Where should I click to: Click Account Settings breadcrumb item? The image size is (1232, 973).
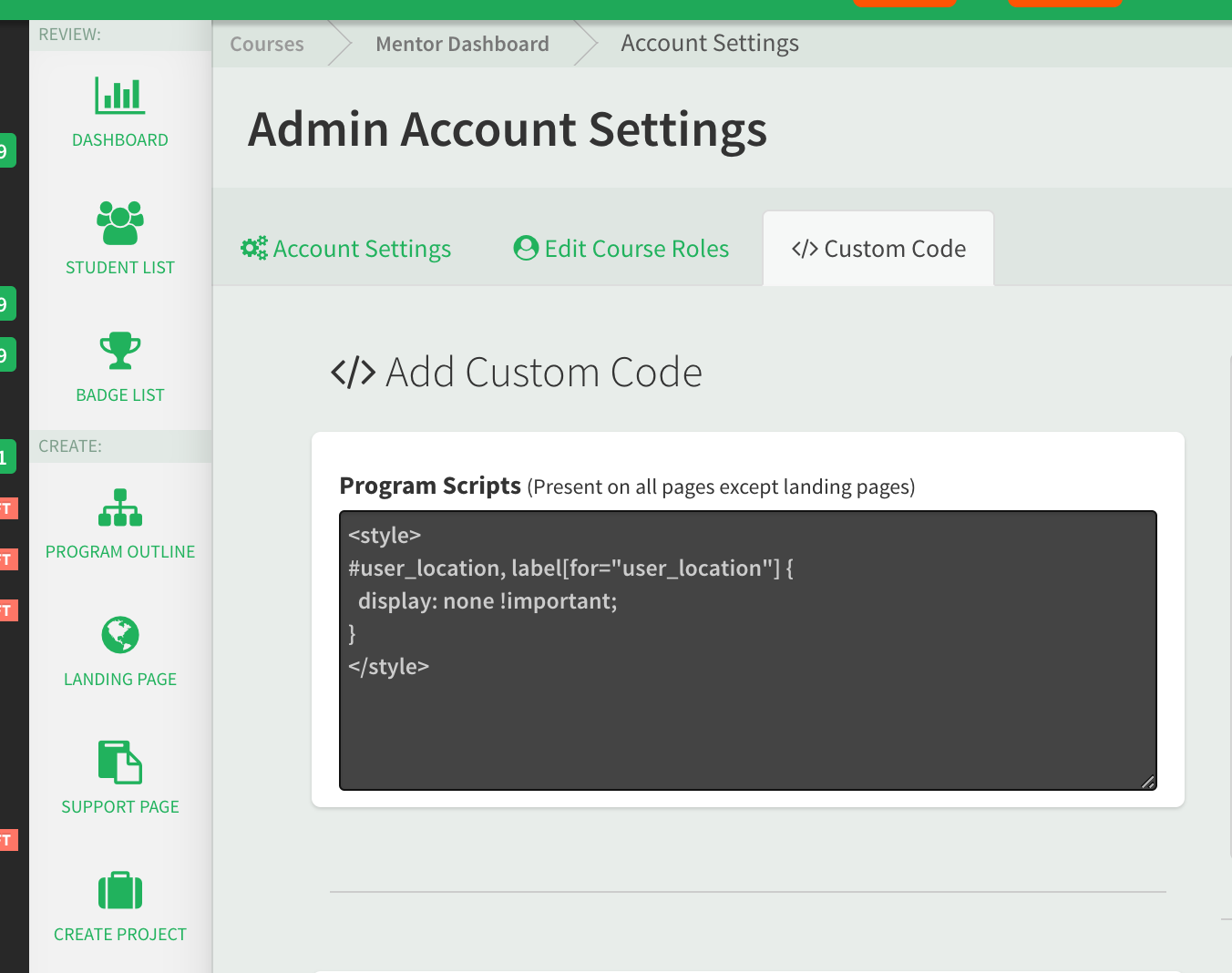point(710,44)
